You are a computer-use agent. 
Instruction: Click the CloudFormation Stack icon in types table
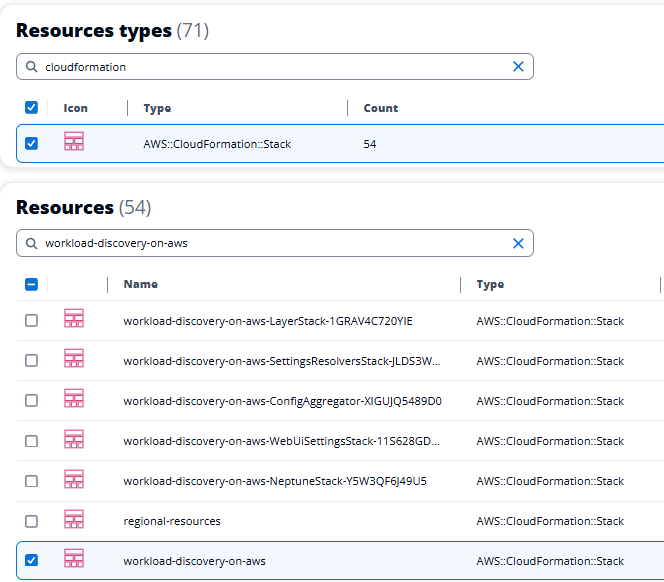tap(74, 141)
